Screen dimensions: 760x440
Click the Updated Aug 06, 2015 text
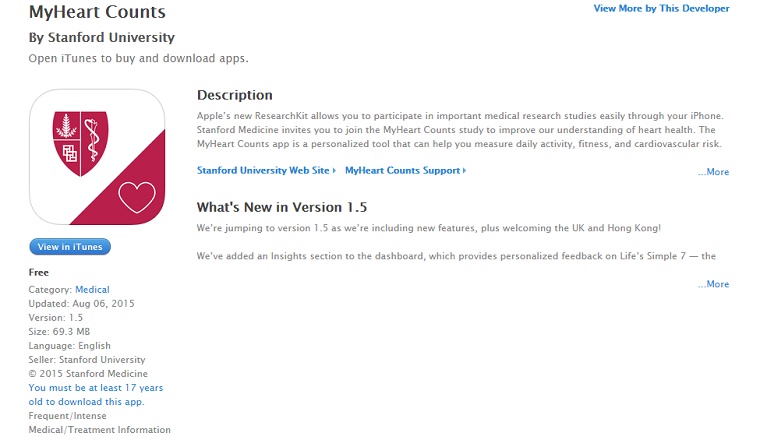[81, 304]
